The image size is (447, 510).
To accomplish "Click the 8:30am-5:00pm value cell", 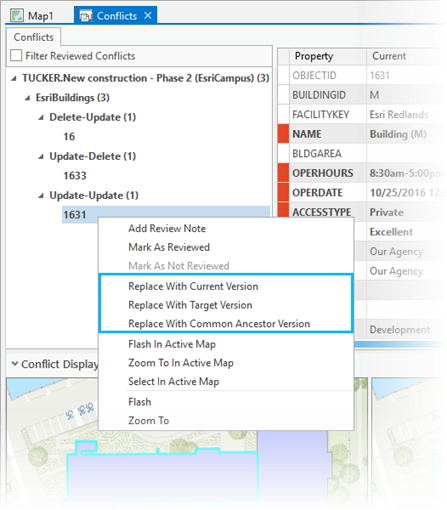I will pyautogui.click(x=405, y=173).
